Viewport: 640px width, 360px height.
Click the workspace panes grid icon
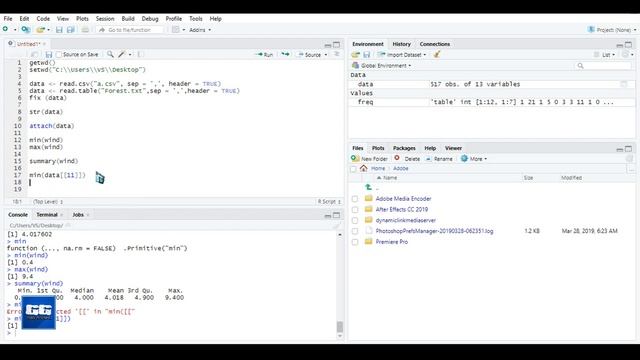point(176,30)
